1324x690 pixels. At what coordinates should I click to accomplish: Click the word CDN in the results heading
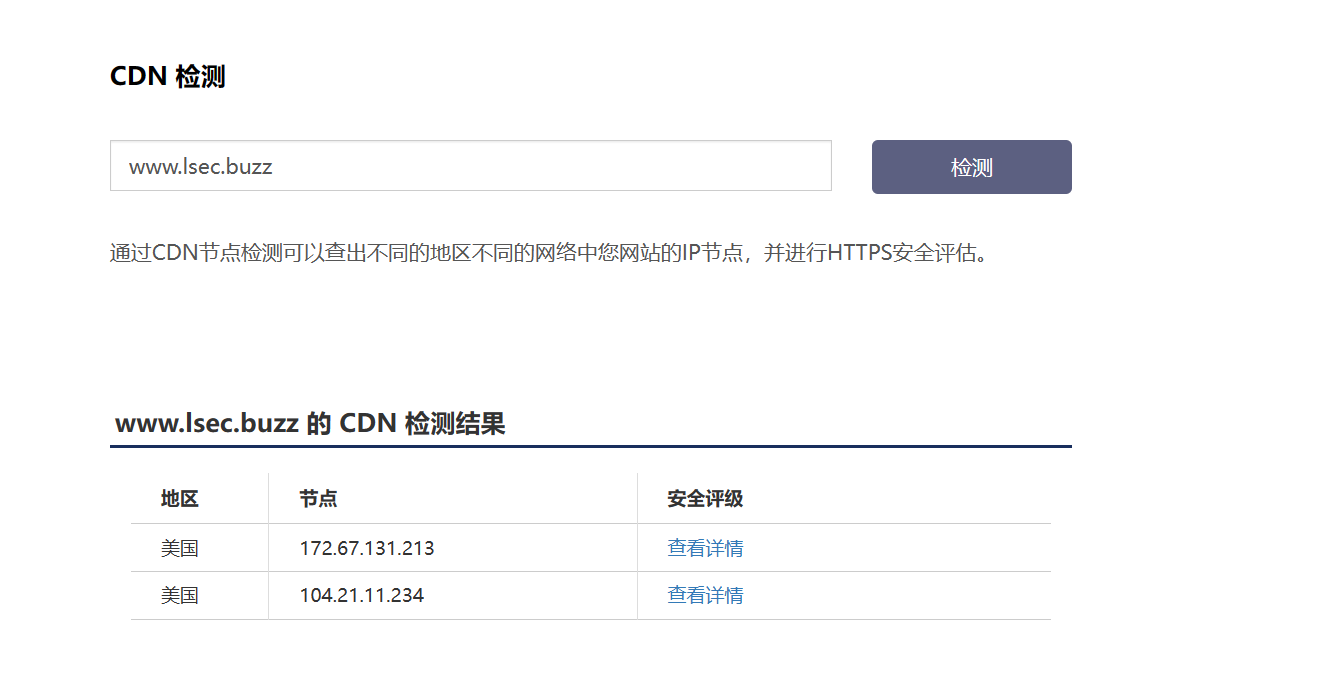coord(369,424)
